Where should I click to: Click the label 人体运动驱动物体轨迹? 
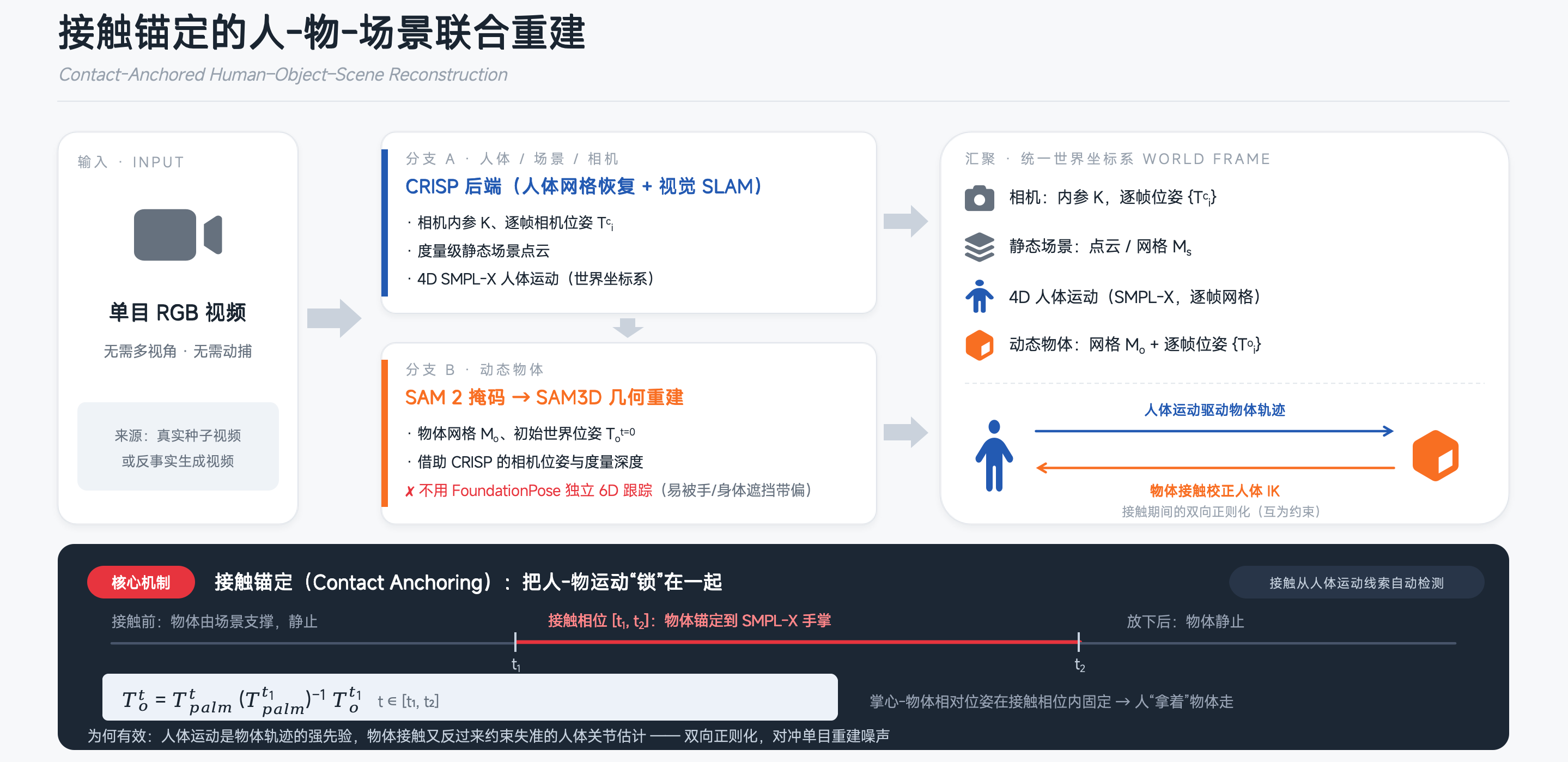(x=1214, y=410)
